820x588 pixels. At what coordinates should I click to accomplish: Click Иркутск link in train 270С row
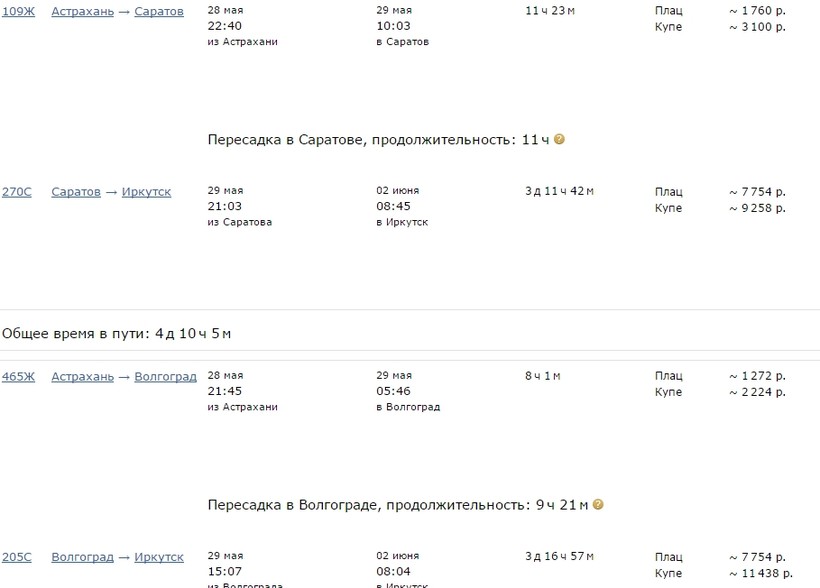146,192
